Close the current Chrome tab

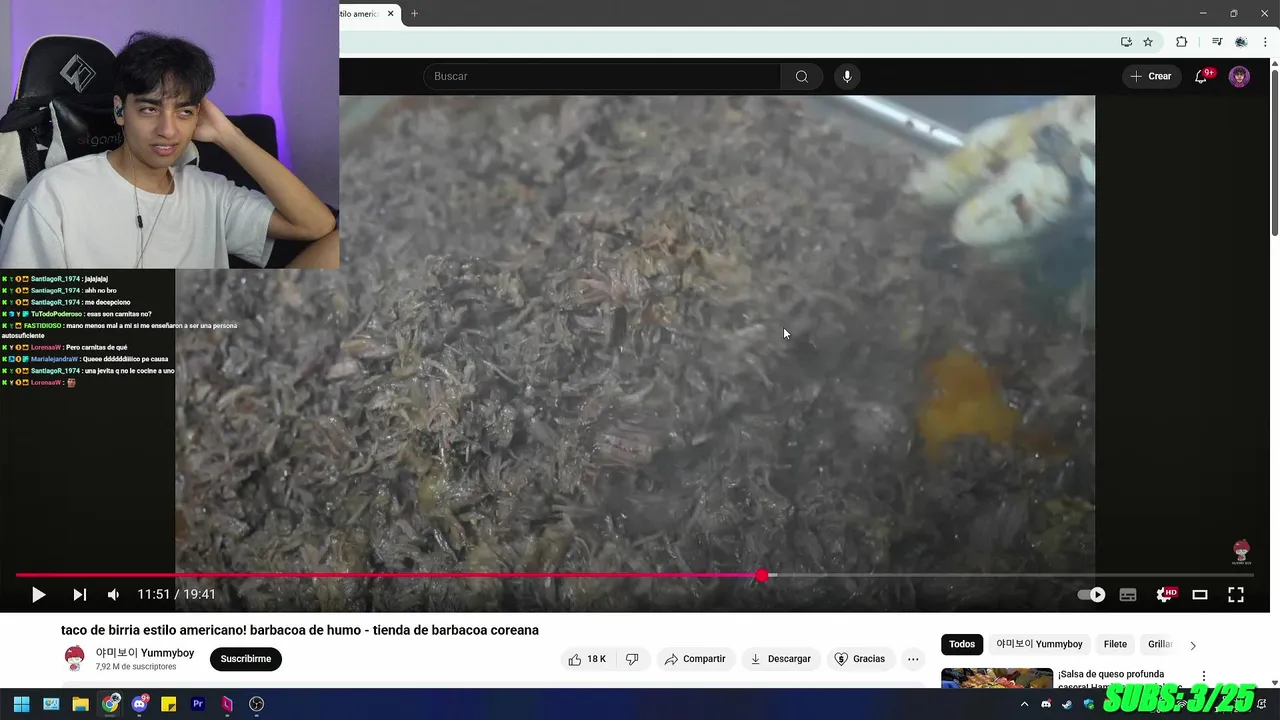point(391,13)
